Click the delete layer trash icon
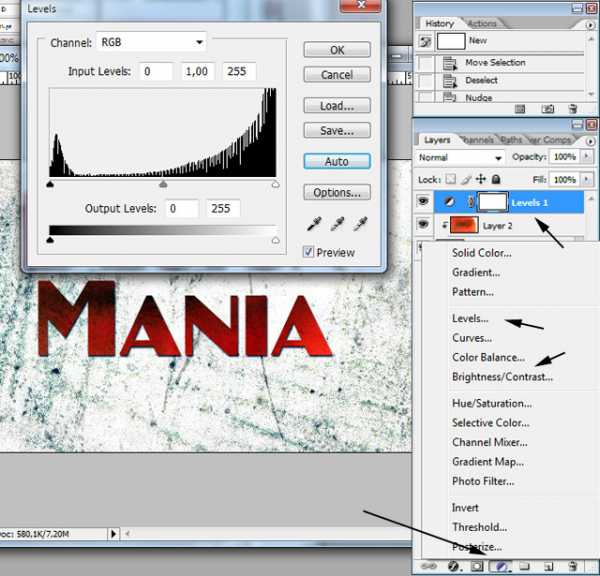The height and width of the screenshot is (576, 600). coord(572,567)
